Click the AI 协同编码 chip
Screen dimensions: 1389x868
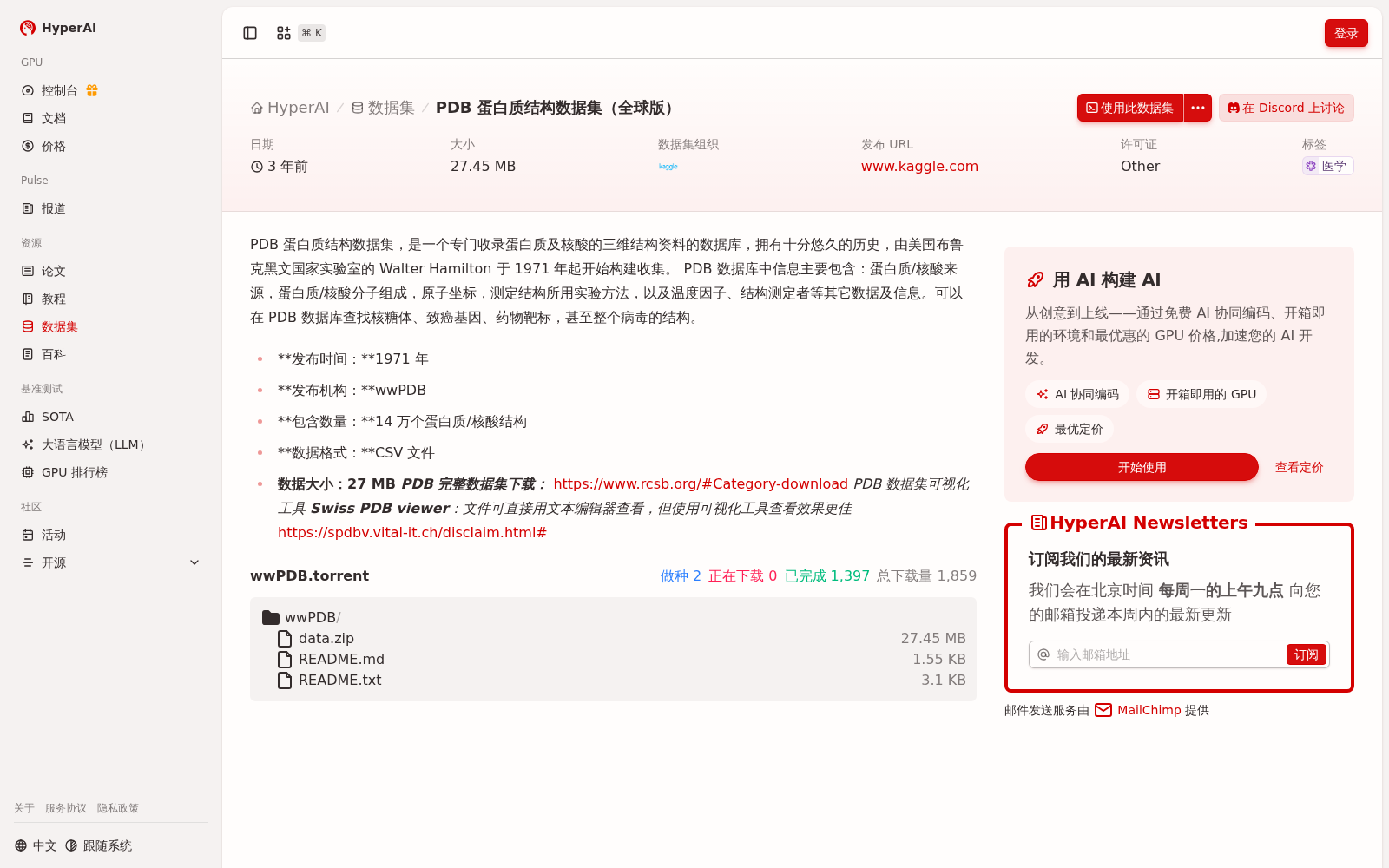[1077, 394]
